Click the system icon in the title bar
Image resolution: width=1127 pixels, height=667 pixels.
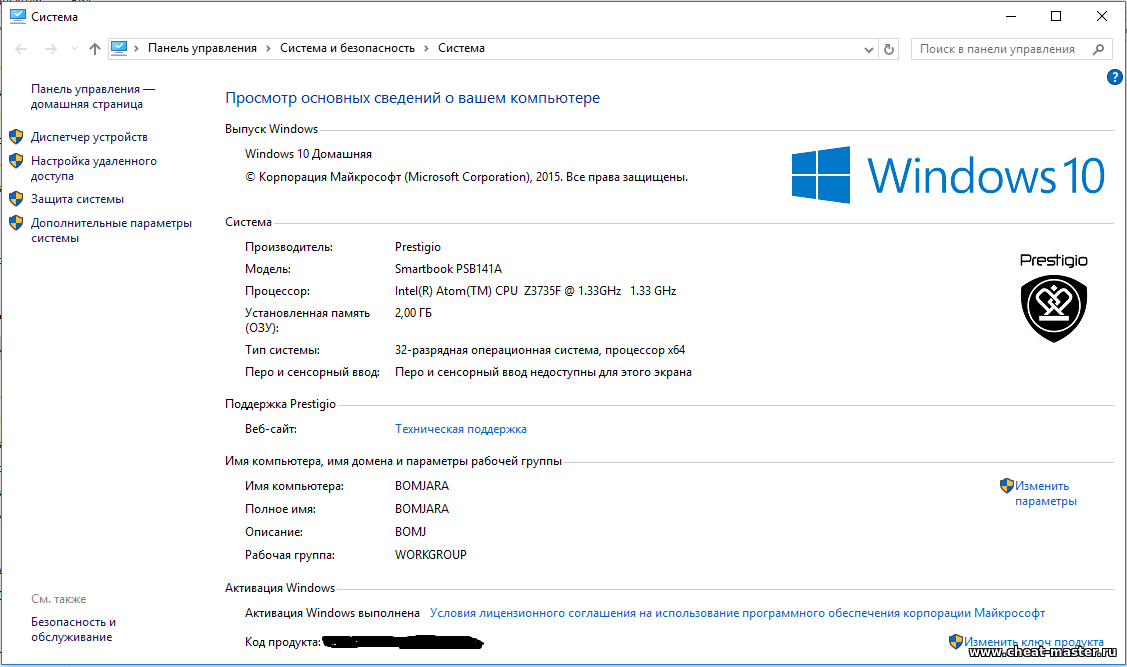point(17,16)
